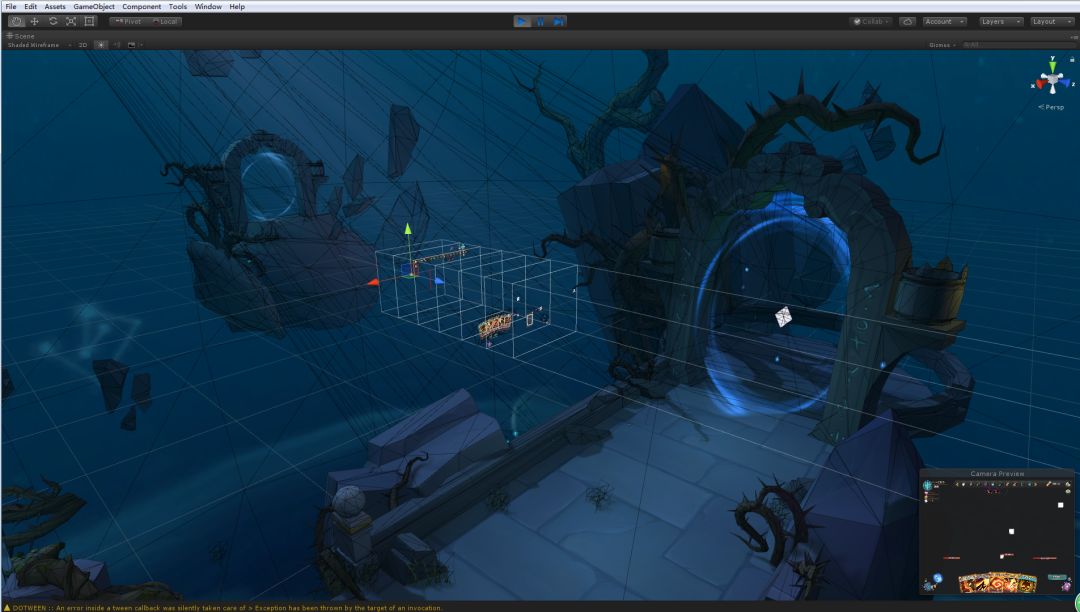Open the Layout dropdown
The width and height of the screenshot is (1080, 612).
point(1052,21)
